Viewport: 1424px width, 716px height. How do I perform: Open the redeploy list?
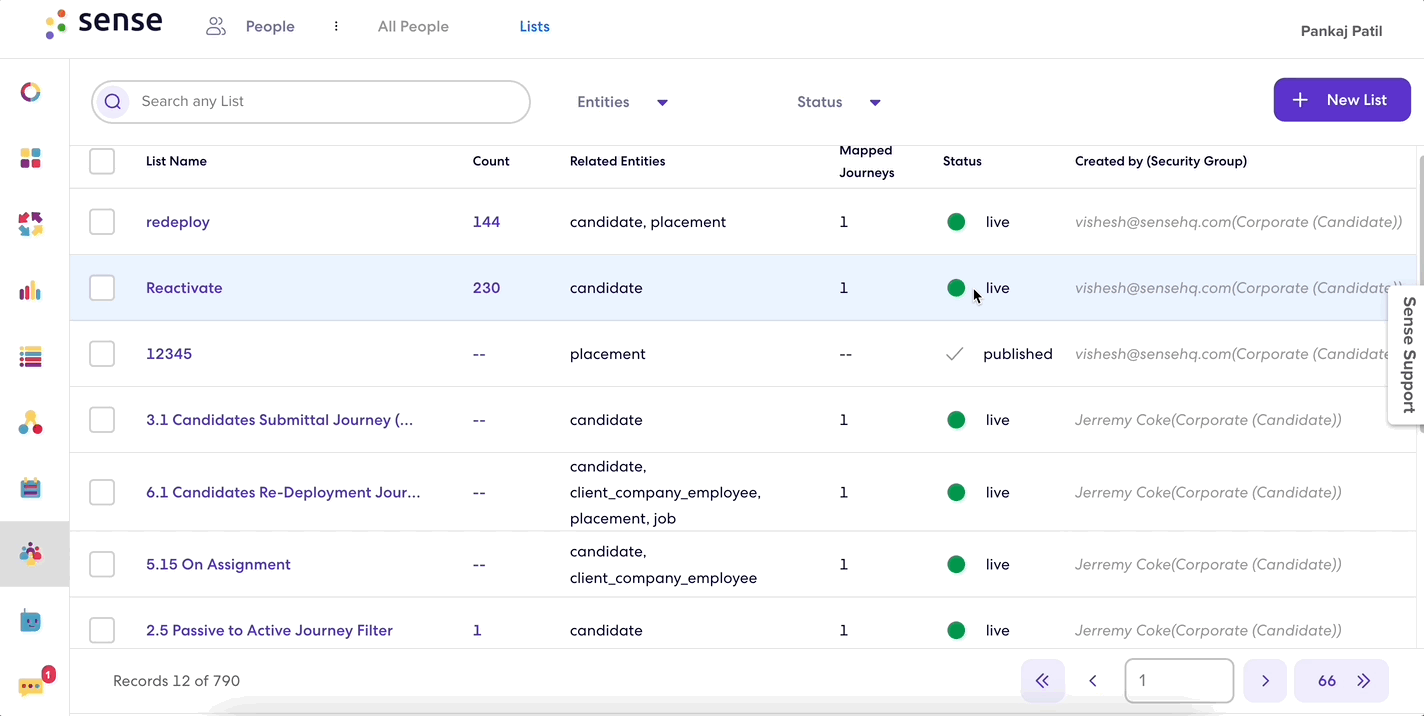178,222
